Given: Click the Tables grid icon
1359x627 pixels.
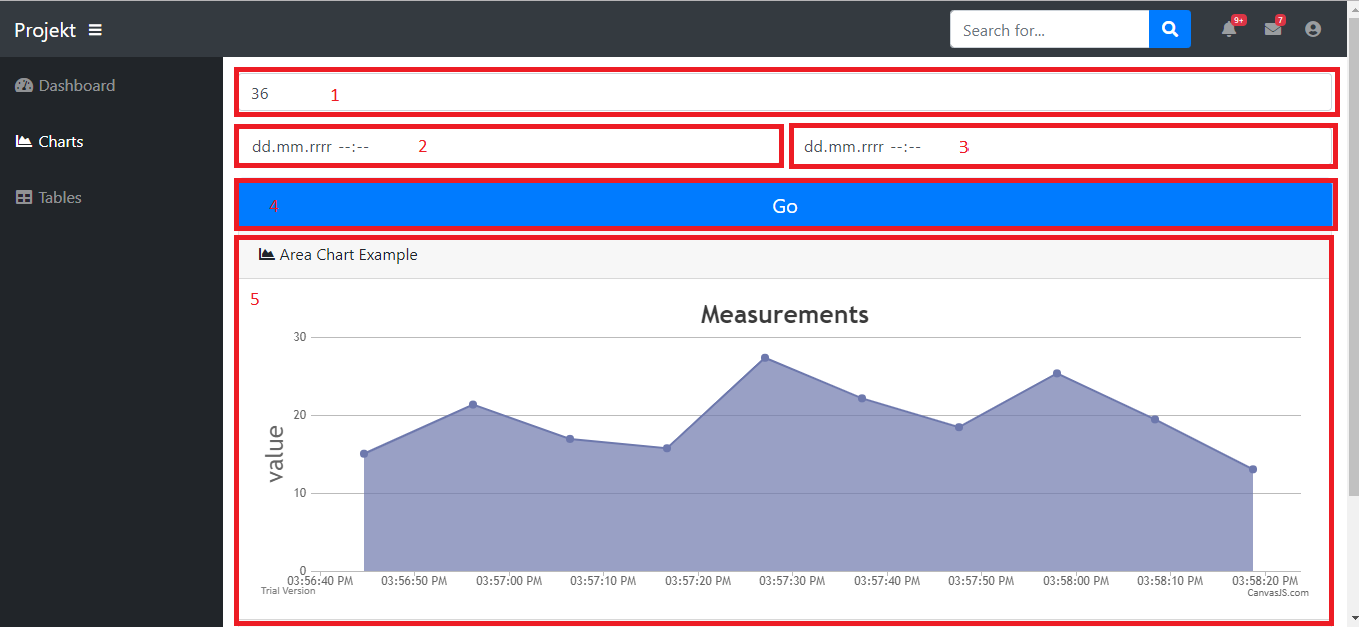Looking at the screenshot, I should [24, 198].
